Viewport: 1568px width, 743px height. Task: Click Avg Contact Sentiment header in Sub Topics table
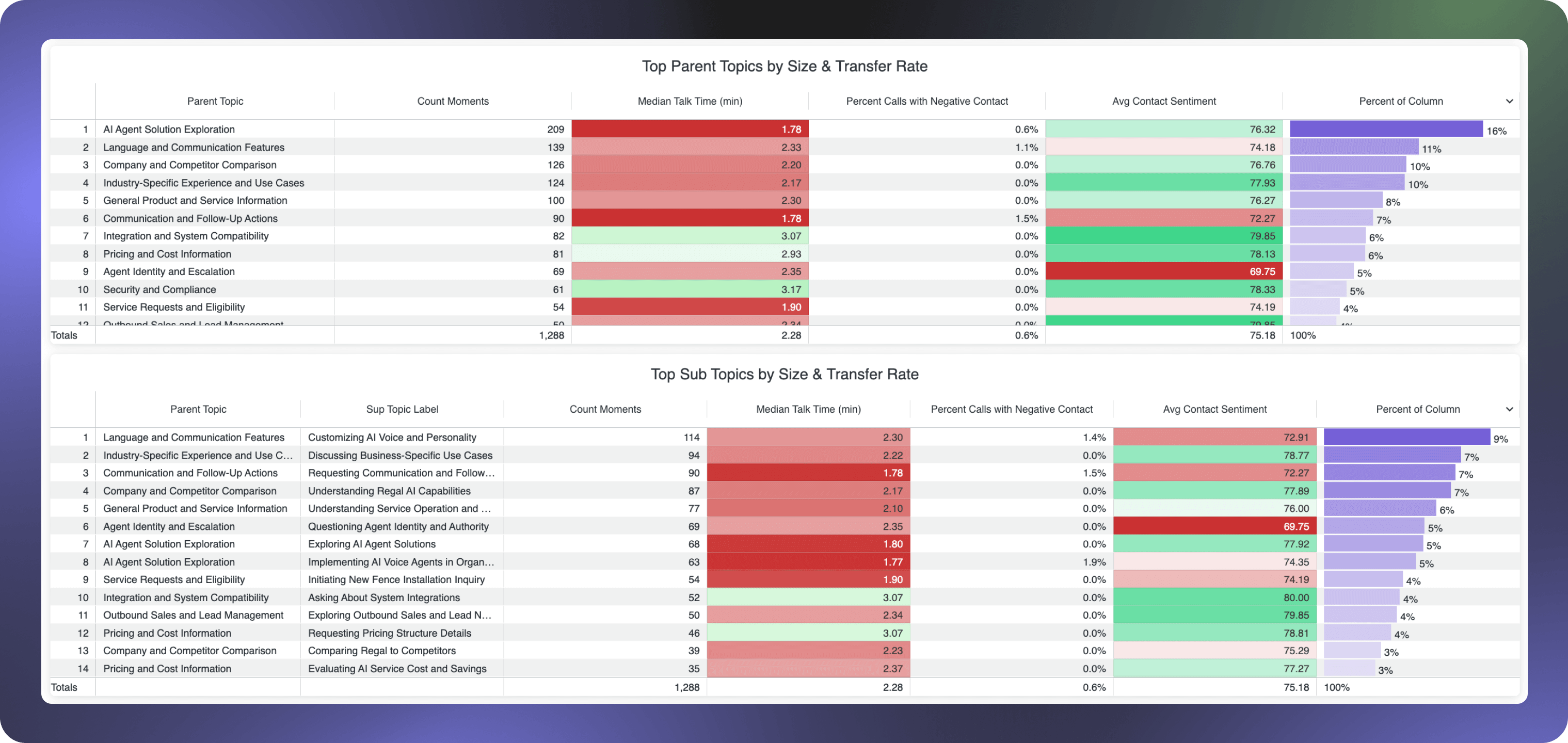1214,409
